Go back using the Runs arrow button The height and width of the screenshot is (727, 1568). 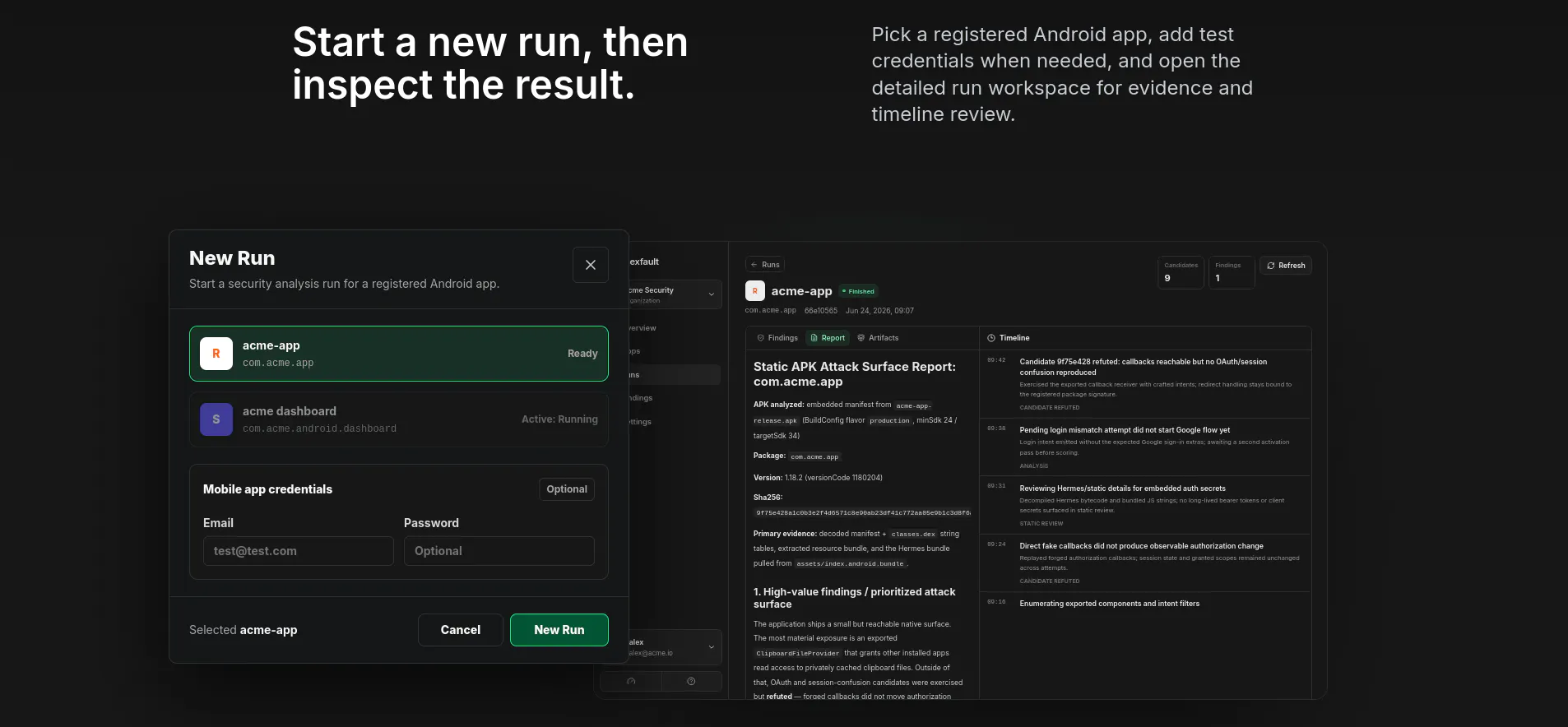[765, 265]
